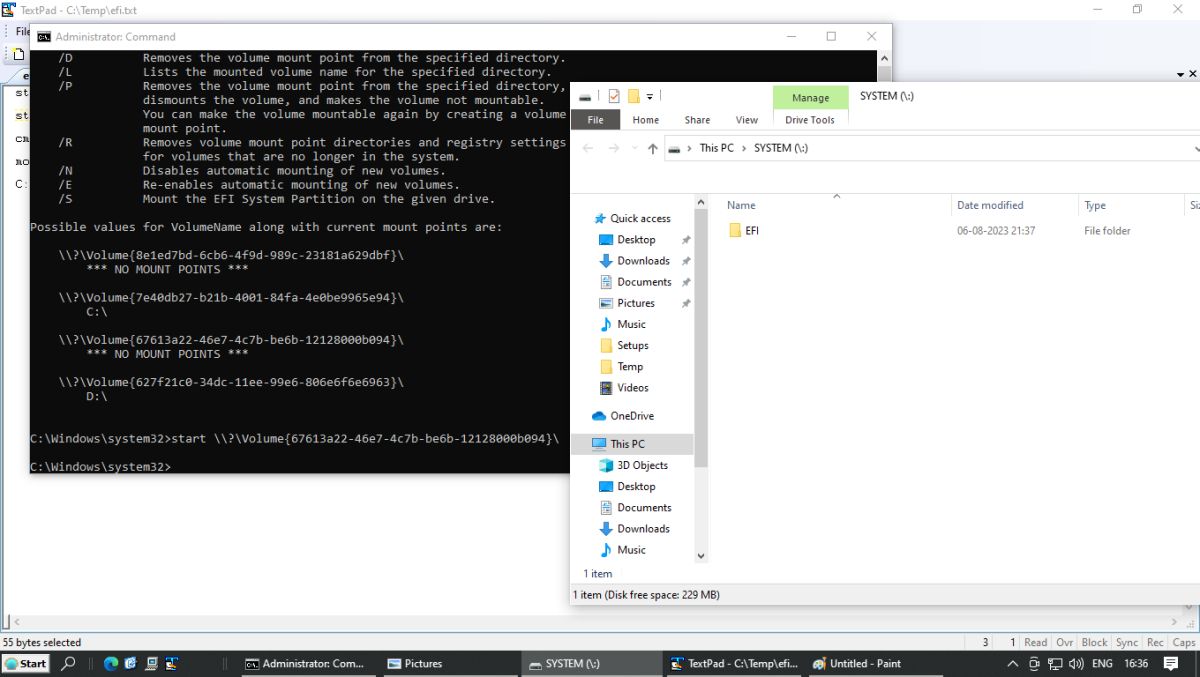The image size is (1200, 677).
Task: Click volume speaker icon in tray
Action: tap(1076, 664)
